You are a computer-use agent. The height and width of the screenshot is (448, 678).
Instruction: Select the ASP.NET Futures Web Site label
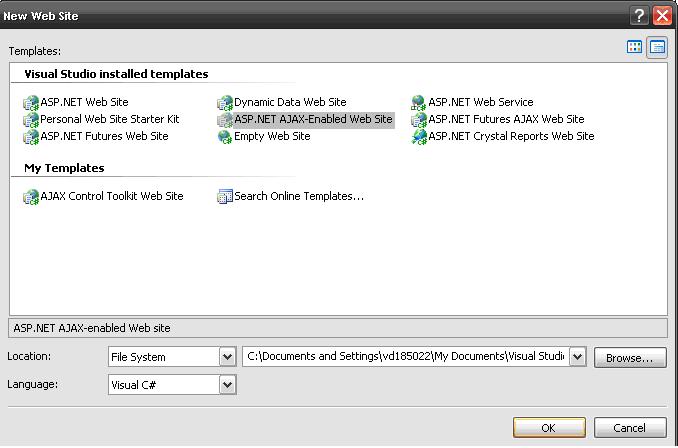pos(104,136)
